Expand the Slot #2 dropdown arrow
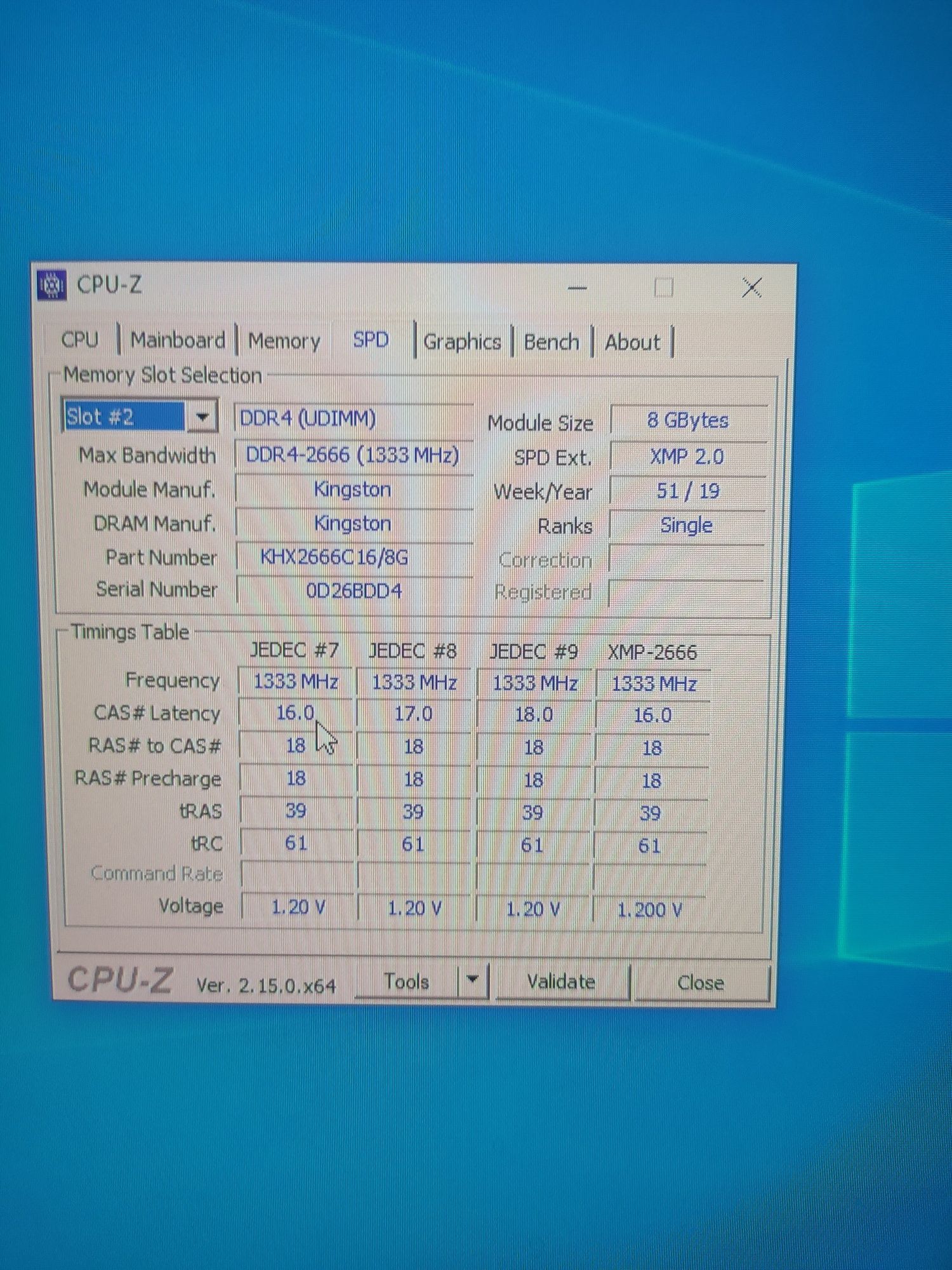Image resolution: width=952 pixels, height=1270 pixels. [202, 417]
